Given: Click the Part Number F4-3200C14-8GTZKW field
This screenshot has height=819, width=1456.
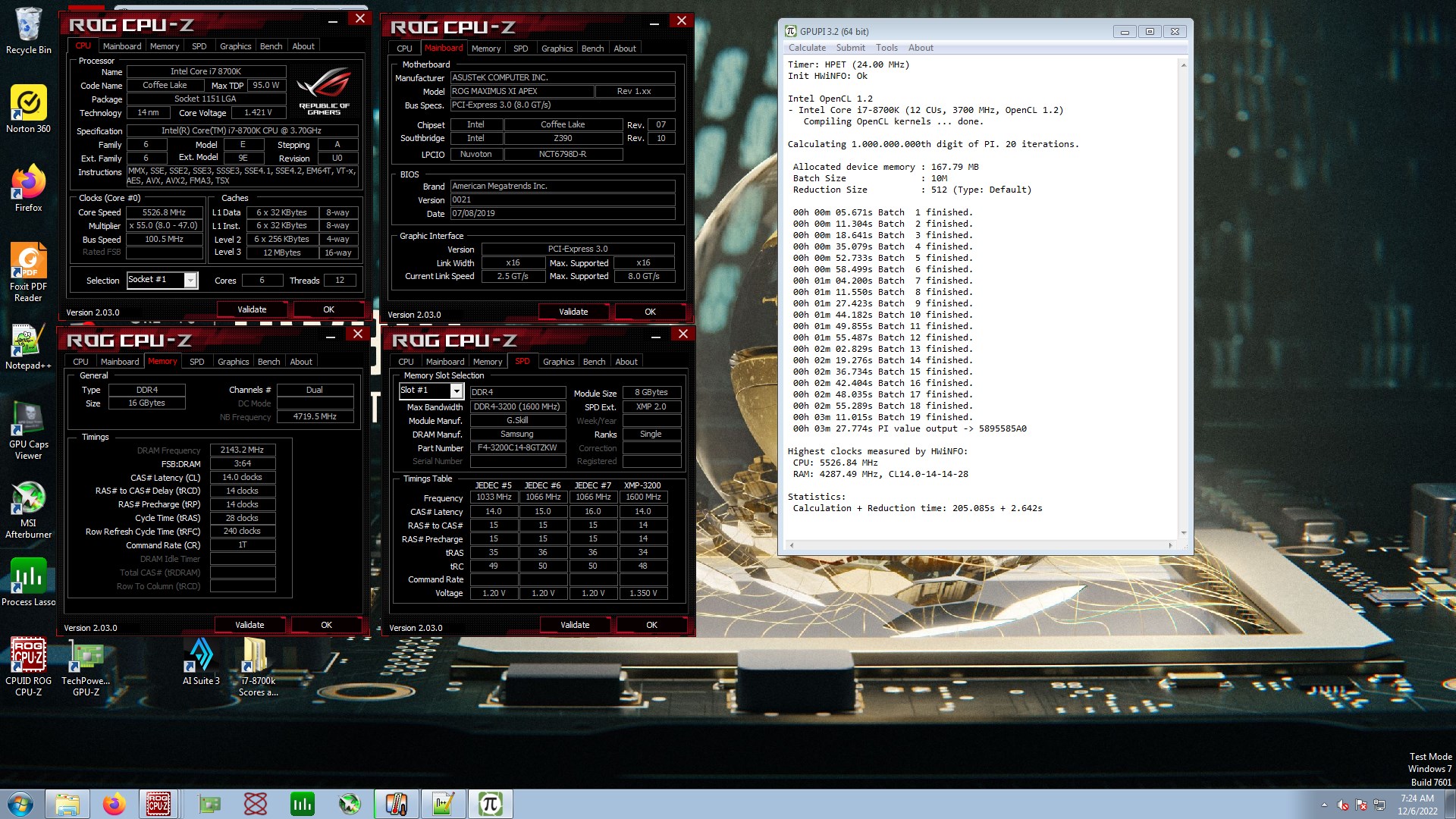Looking at the screenshot, I should point(517,447).
